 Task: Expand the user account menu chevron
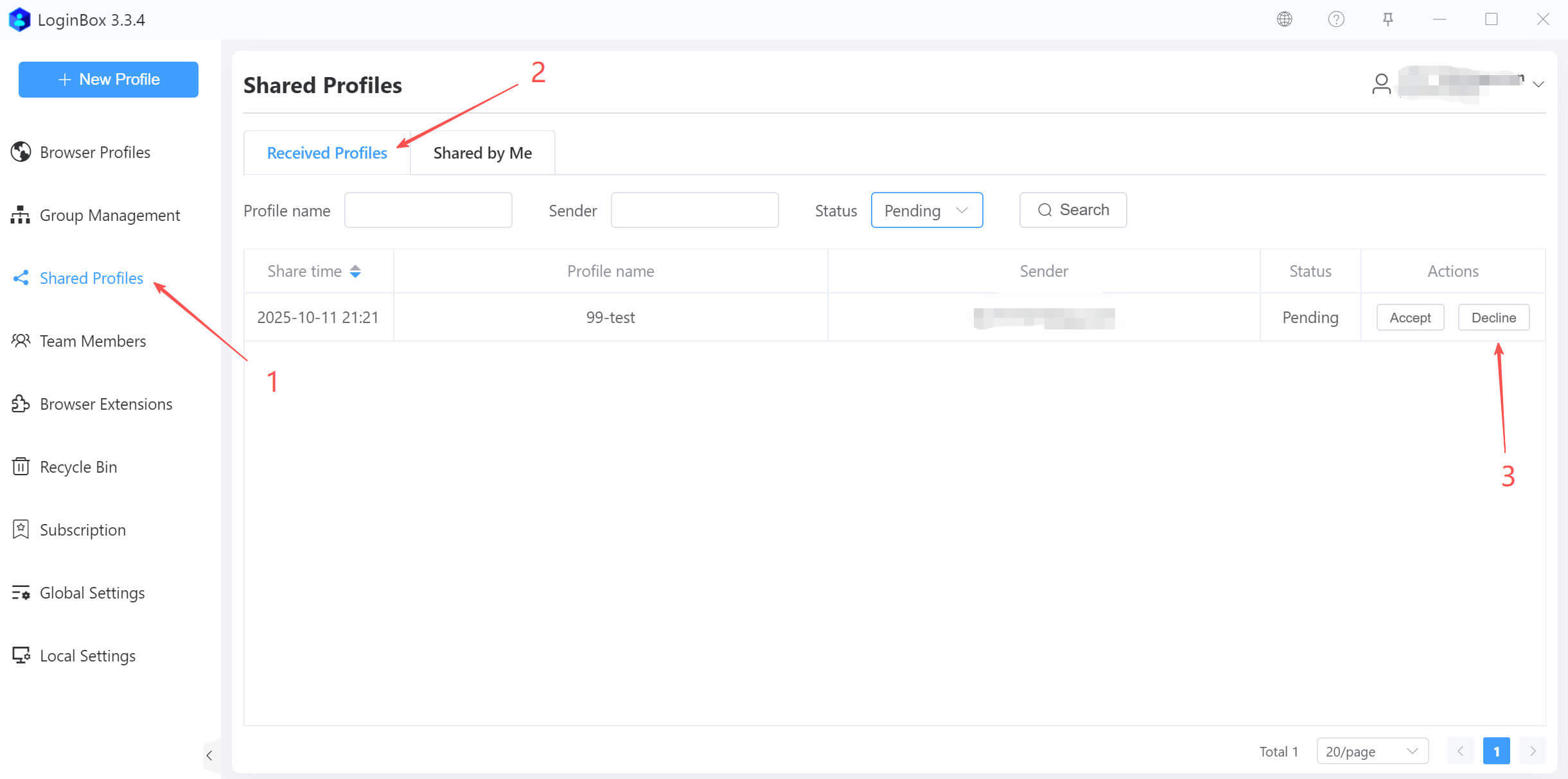coord(1538,84)
